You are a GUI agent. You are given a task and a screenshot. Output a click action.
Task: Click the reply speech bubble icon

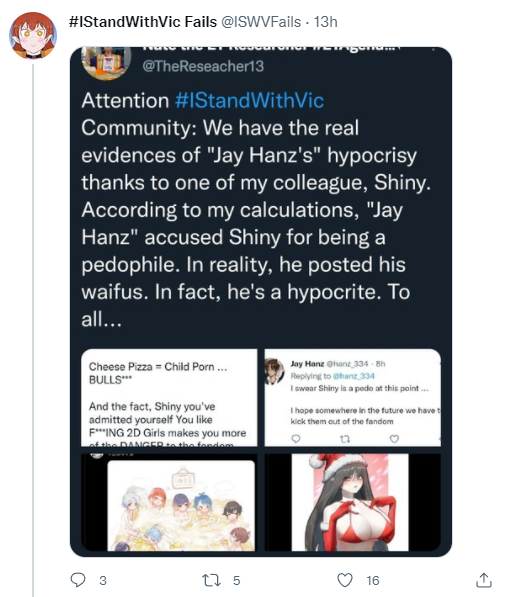(x=78, y=580)
